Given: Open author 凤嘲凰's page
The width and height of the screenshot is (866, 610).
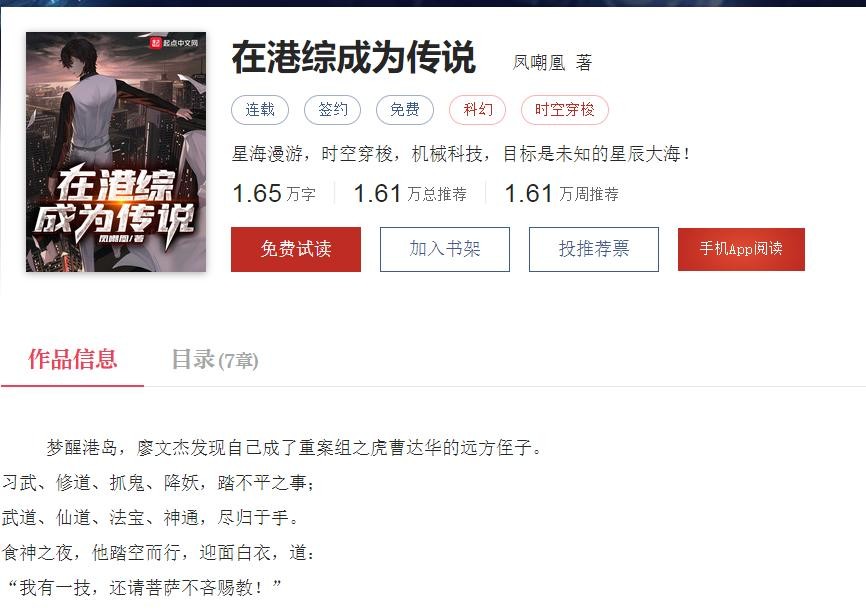Looking at the screenshot, I should 539,62.
